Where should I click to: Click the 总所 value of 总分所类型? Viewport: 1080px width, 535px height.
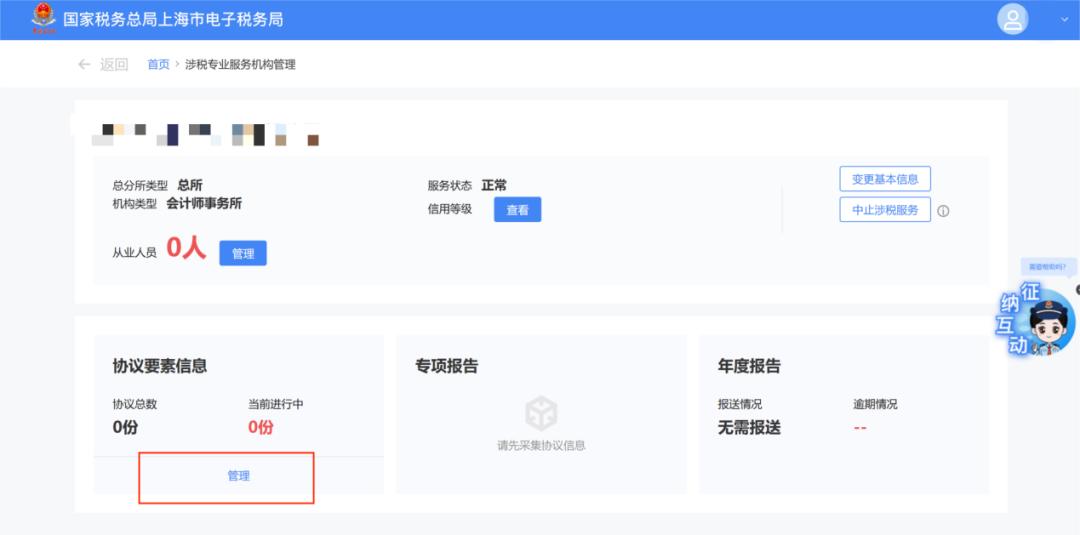coord(190,185)
